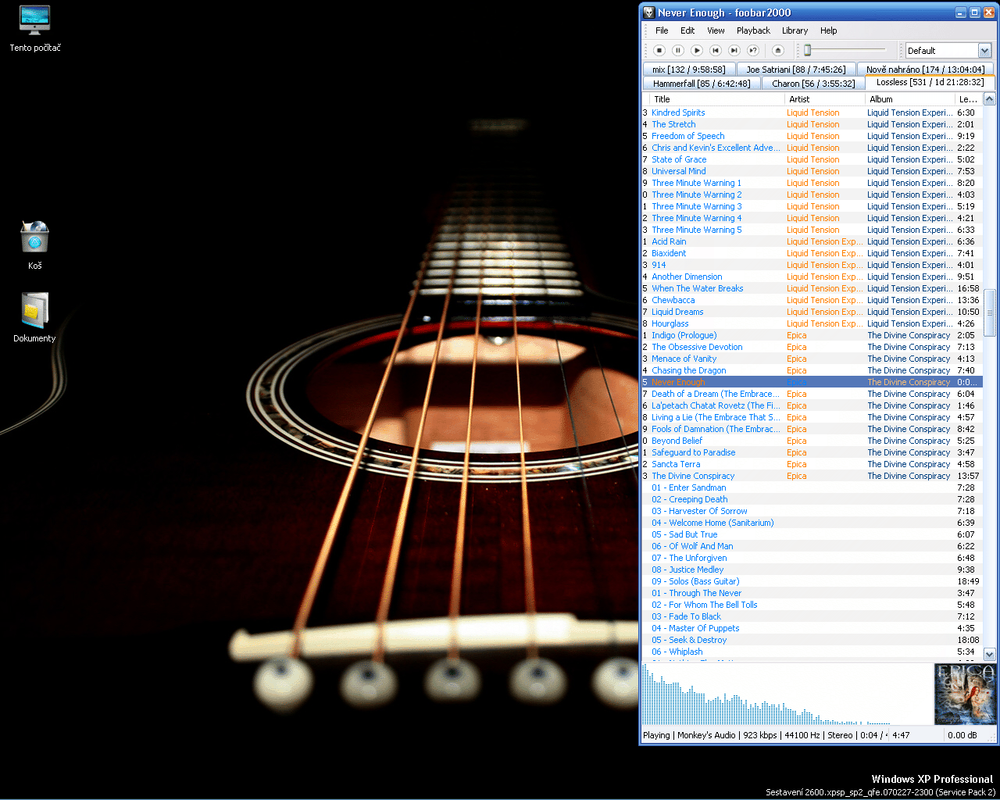Switch to the Hammerfall playlist tab
The height and width of the screenshot is (800, 1000).
702,84
